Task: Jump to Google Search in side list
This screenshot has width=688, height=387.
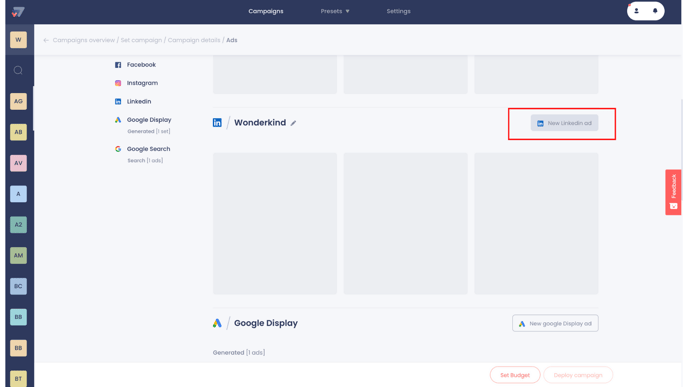Action: (x=142, y=149)
